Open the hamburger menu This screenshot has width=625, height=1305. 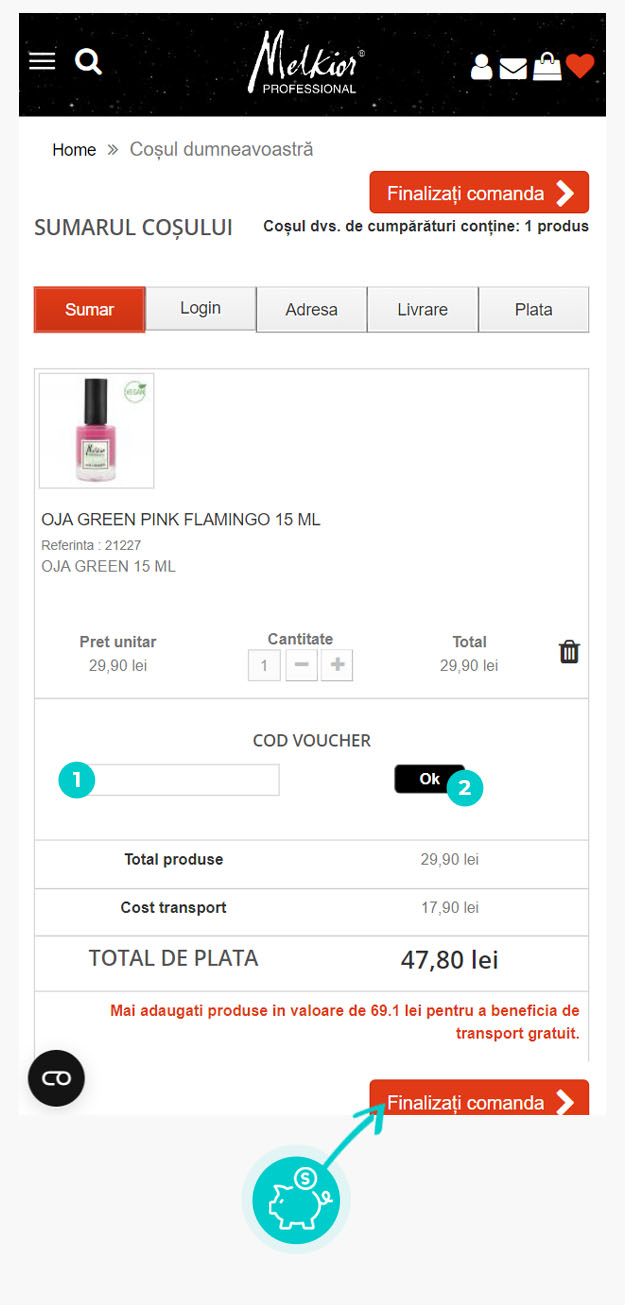click(42, 62)
